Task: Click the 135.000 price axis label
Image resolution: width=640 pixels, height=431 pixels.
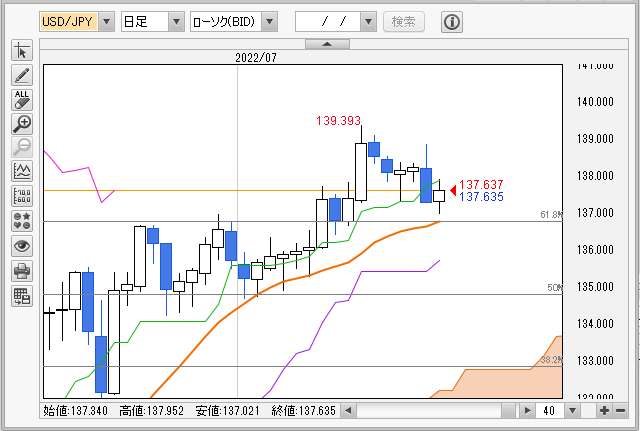Action: coord(595,287)
